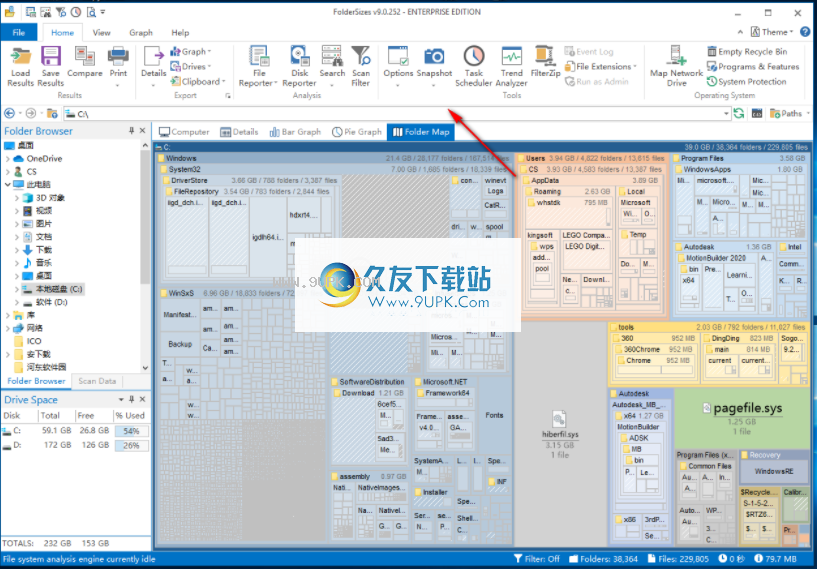Click the Print icon
This screenshot has height=570, width=817.
coord(118,56)
